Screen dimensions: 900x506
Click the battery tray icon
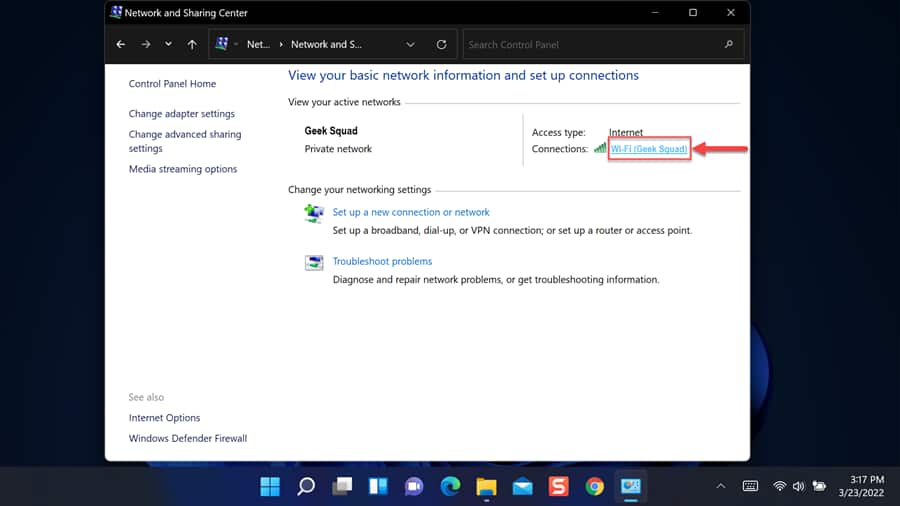point(819,486)
